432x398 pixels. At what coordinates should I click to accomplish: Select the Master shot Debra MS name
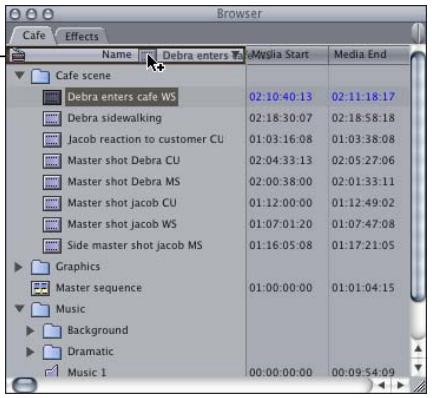[124, 182]
